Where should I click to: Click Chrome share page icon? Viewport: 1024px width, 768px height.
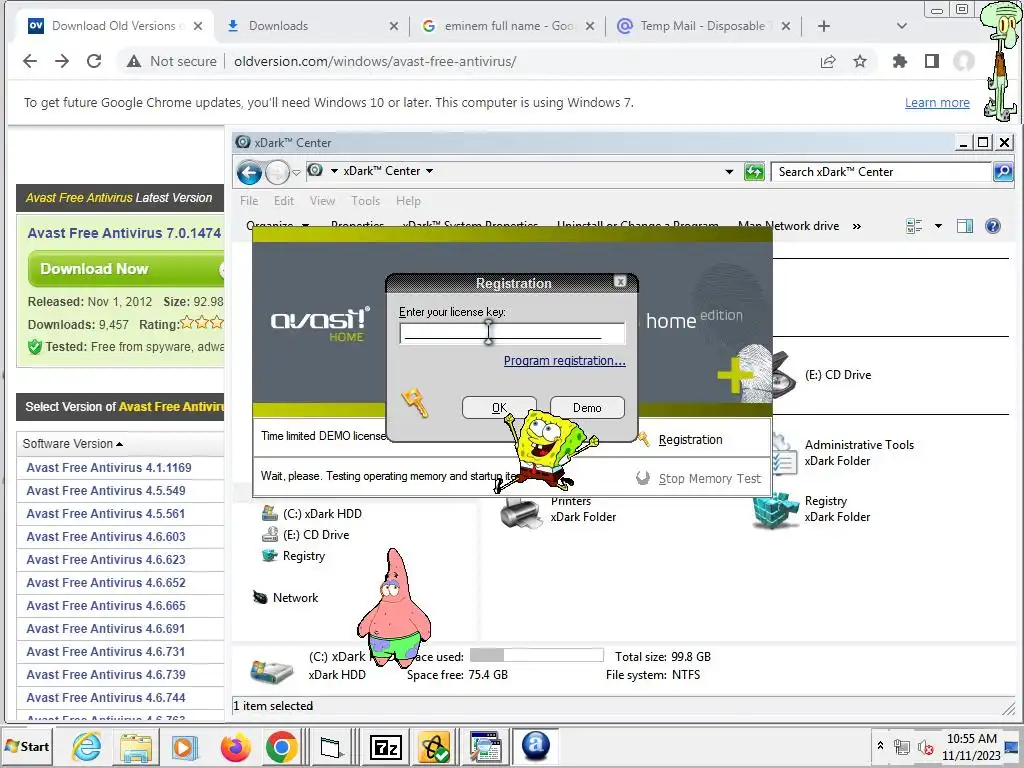[x=828, y=61]
